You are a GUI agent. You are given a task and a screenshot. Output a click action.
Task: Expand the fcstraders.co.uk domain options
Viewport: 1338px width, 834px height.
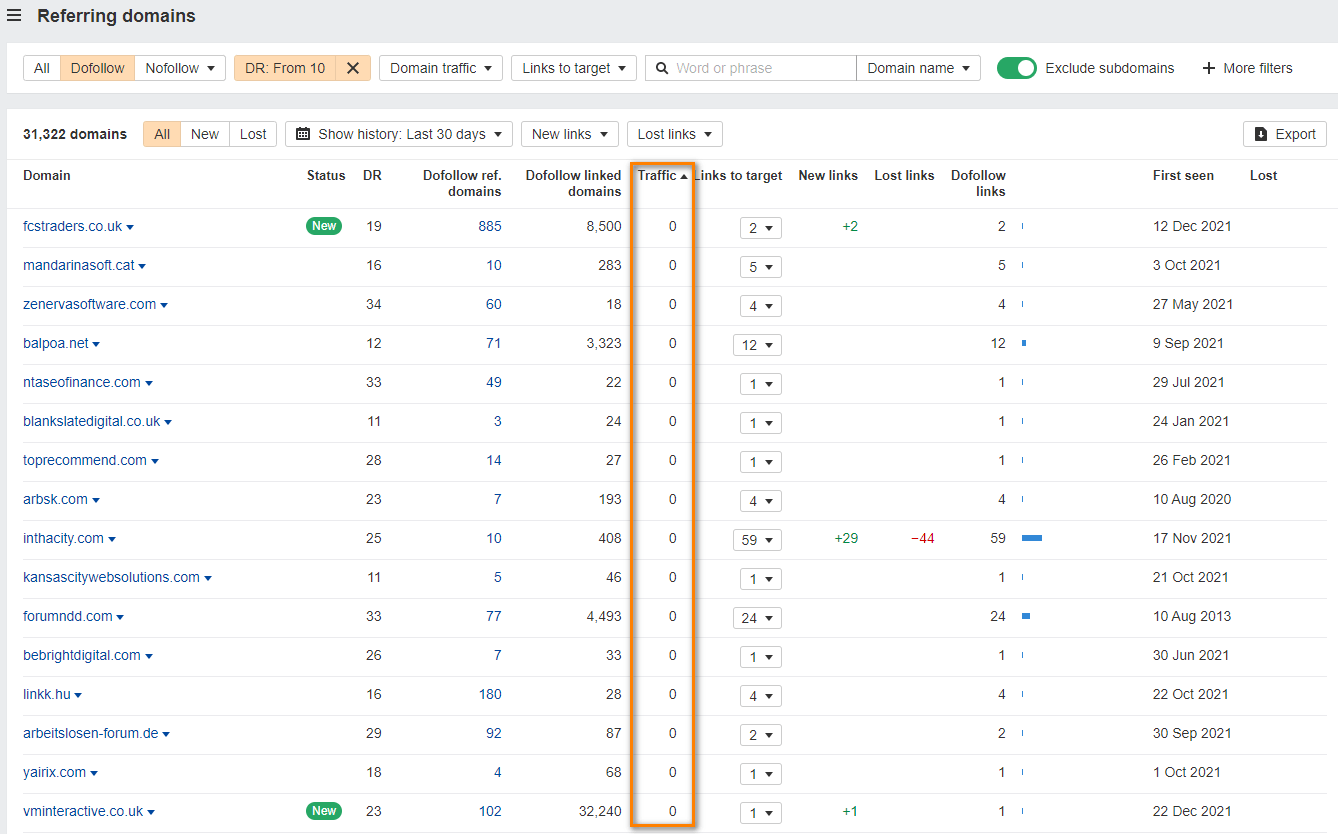pyautogui.click(x=129, y=226)
